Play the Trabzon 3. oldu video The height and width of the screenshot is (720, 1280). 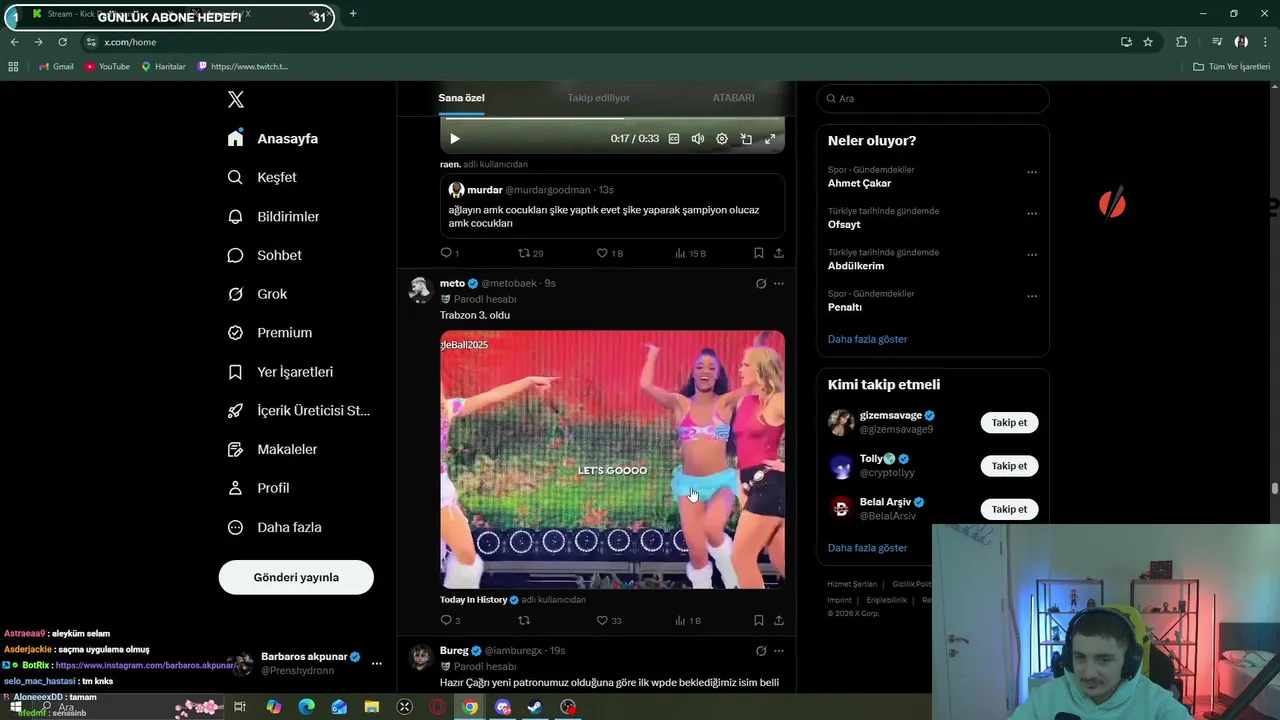tap(612, 459)
